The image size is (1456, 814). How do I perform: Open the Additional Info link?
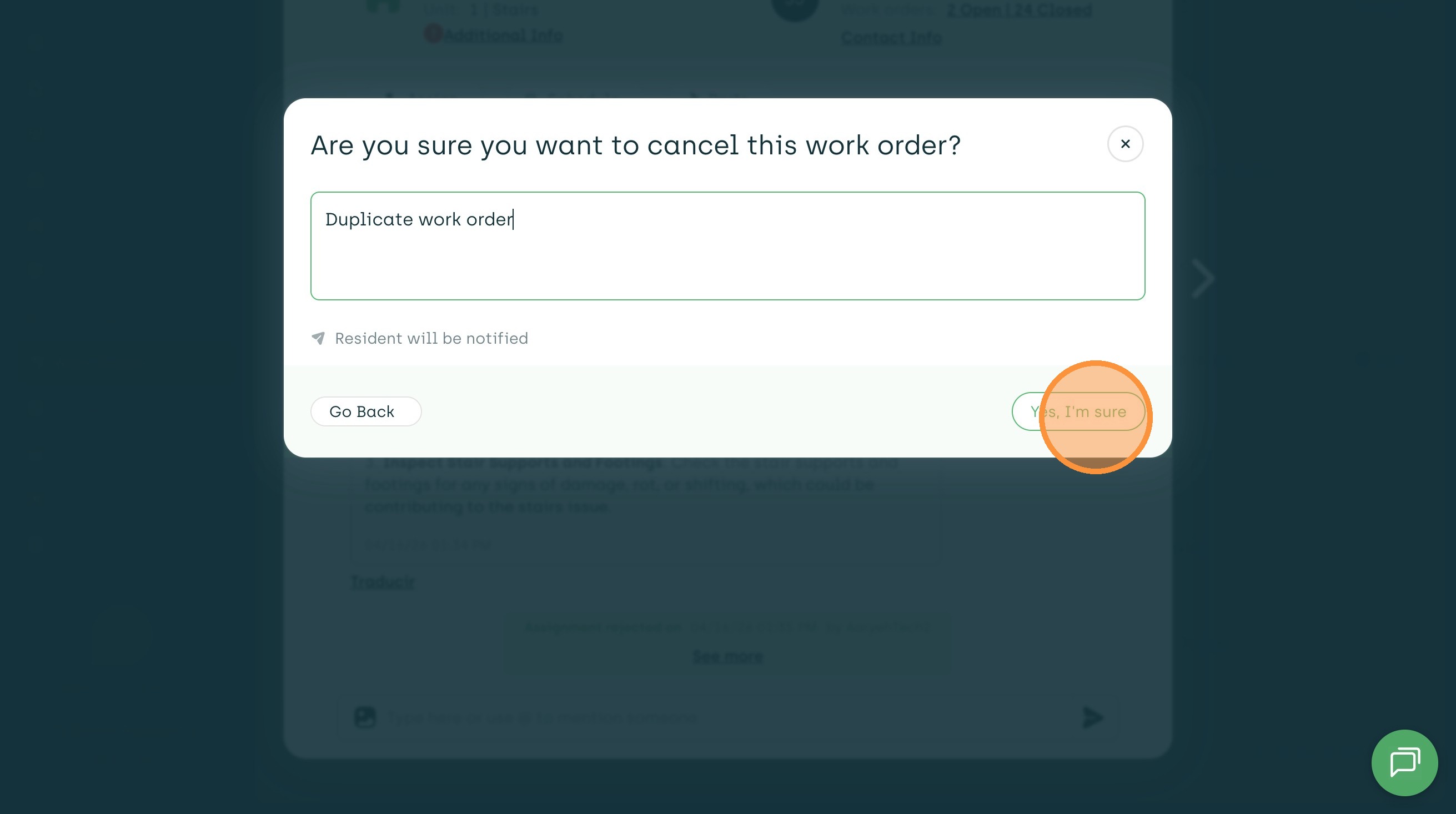[x=503, y=36]
